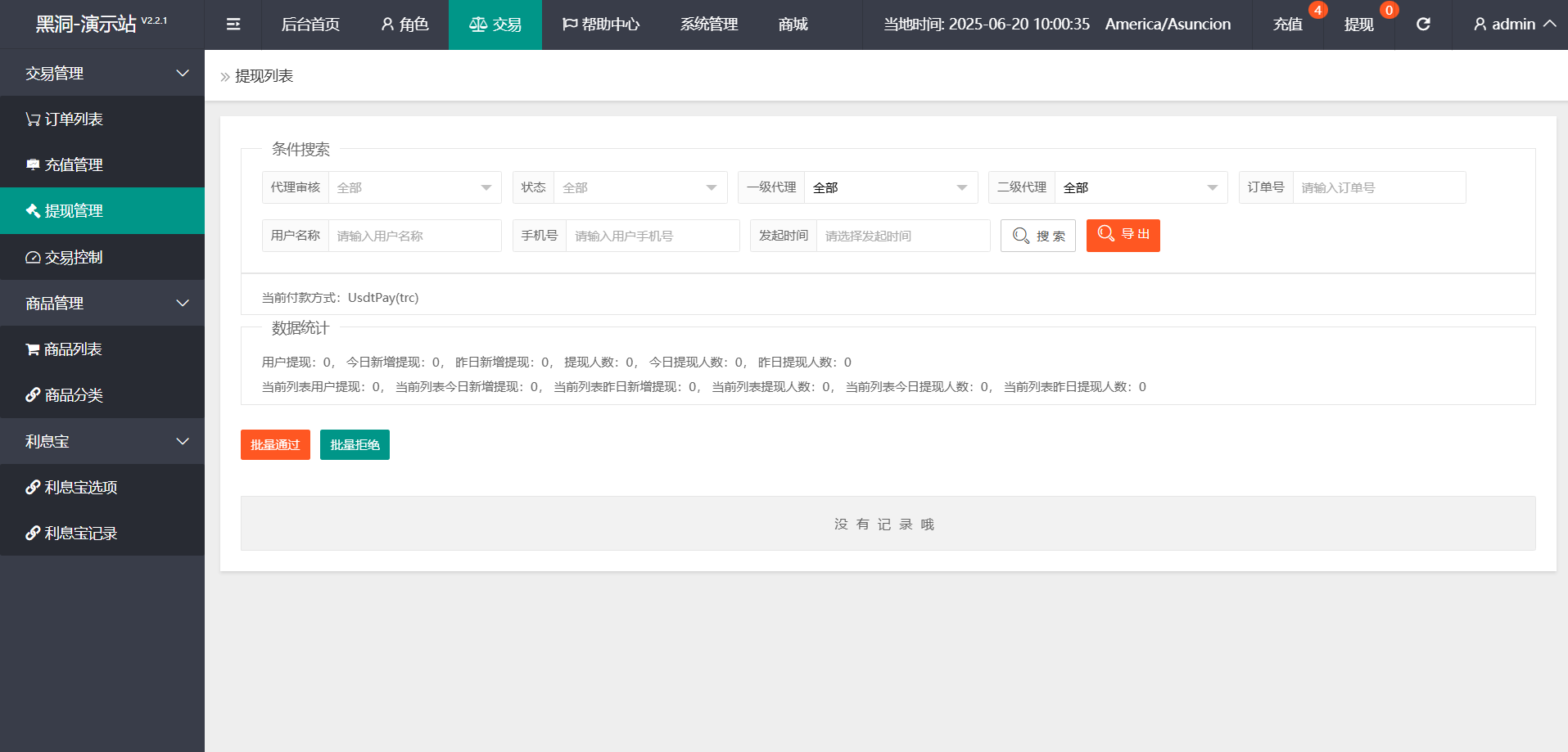Screen dimensions: 1568x752
Task: Open the 状态 filter dropdown
Action: click(x=640, y=187)
